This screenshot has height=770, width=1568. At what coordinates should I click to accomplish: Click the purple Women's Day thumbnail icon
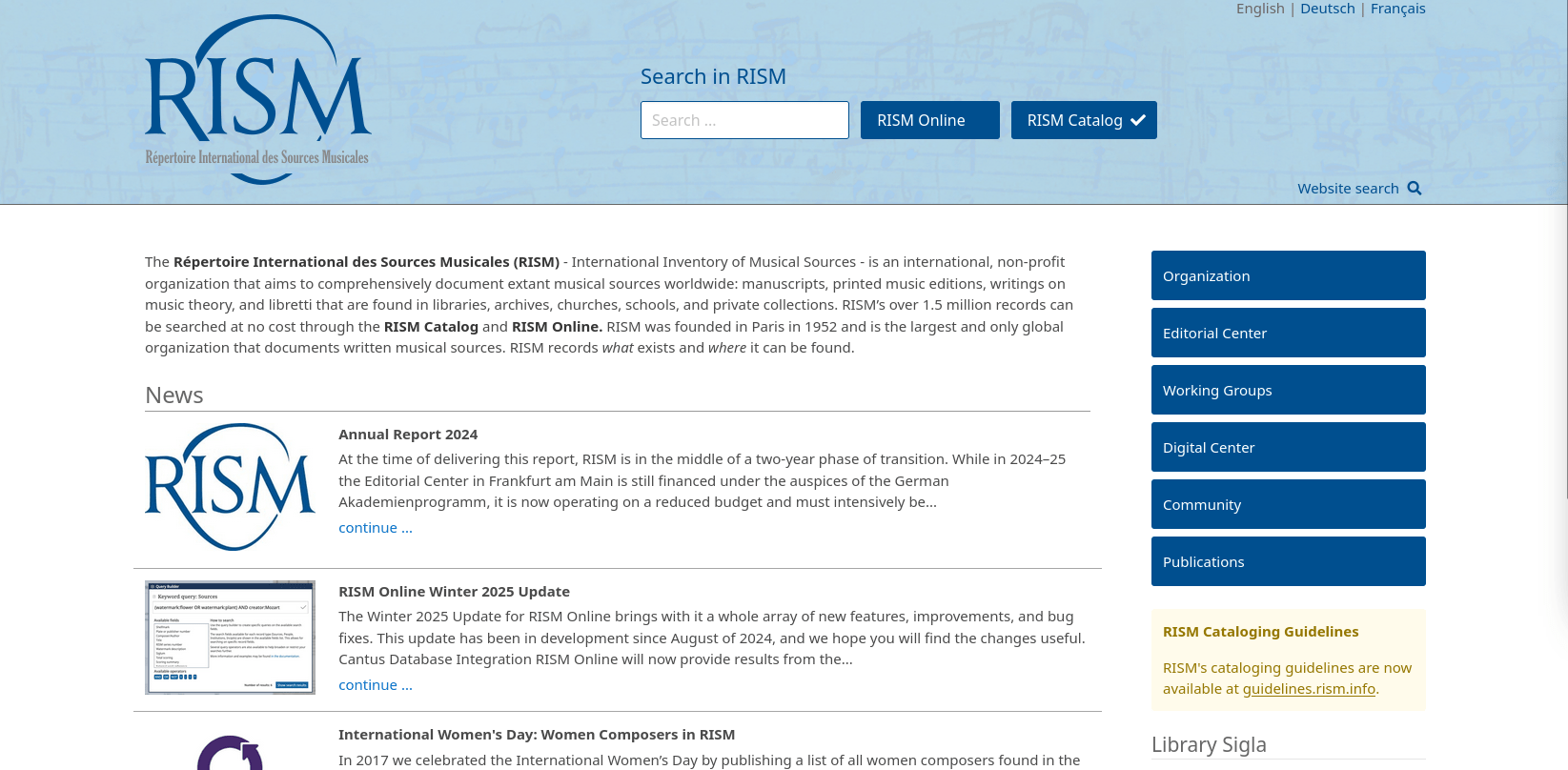pos(230,752)
